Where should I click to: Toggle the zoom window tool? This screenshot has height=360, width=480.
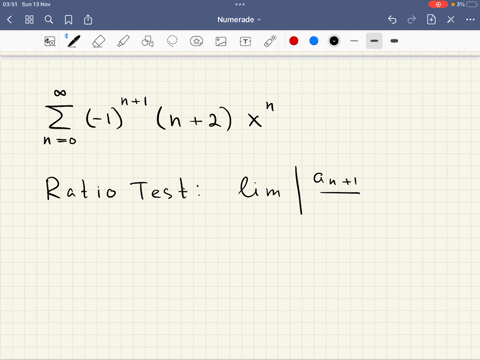point(50,41)
